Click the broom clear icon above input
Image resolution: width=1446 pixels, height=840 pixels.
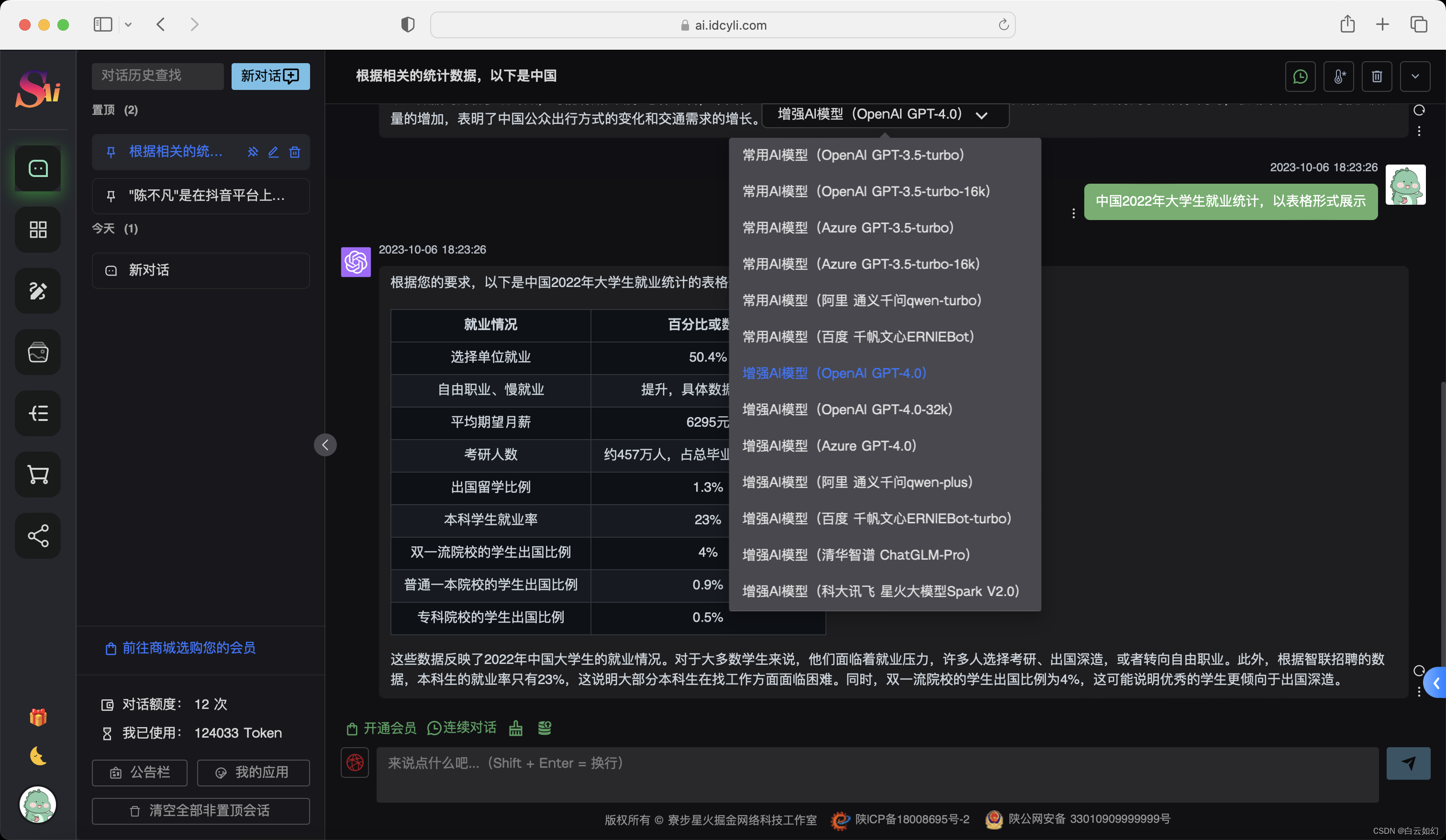pos(516,728)
